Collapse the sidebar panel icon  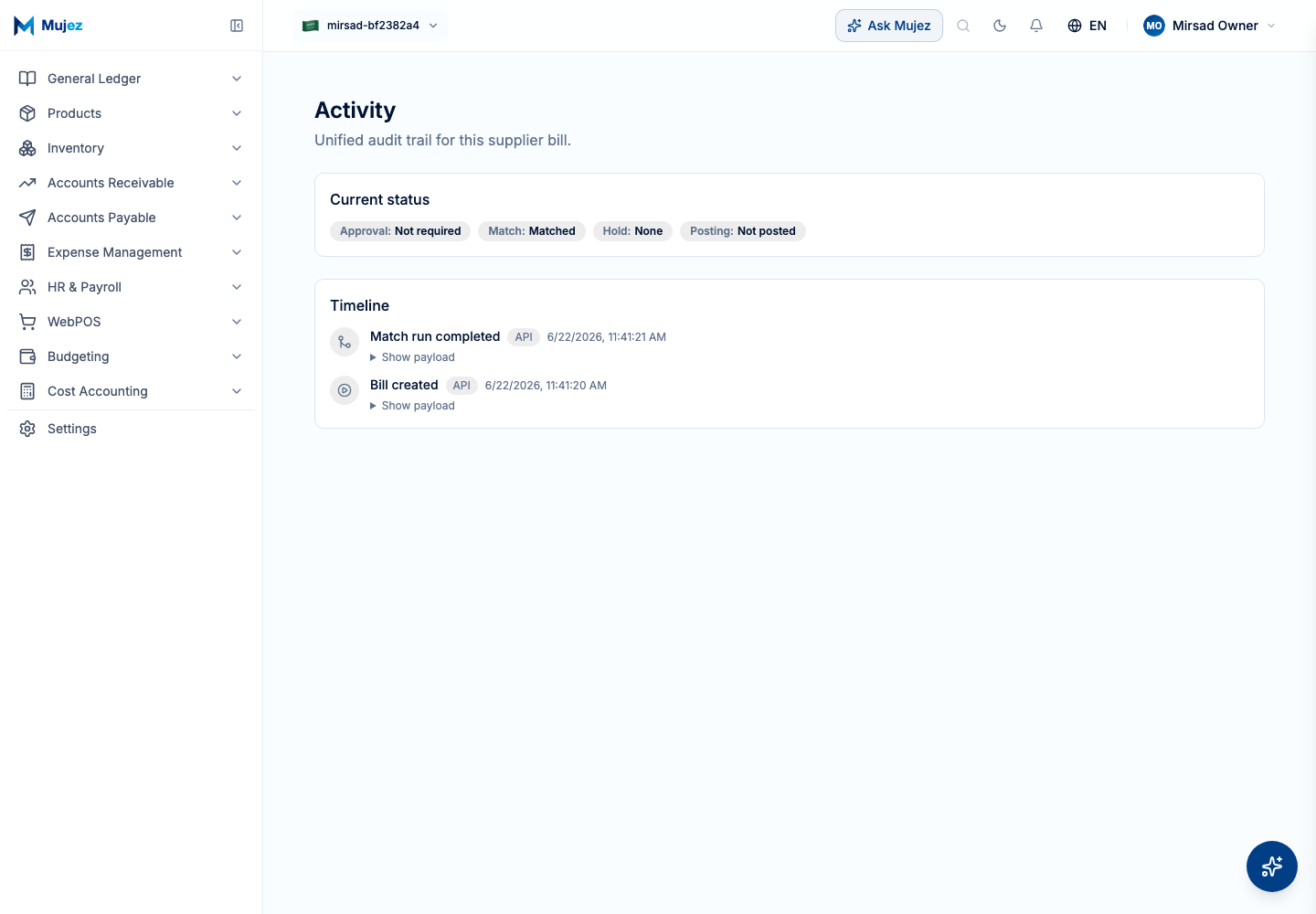tap(237, 26)
